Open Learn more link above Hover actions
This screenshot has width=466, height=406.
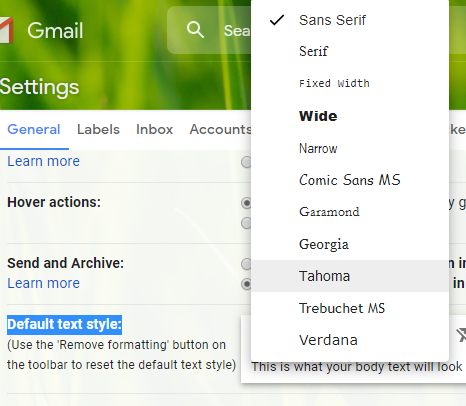click(x=44, y=161)
